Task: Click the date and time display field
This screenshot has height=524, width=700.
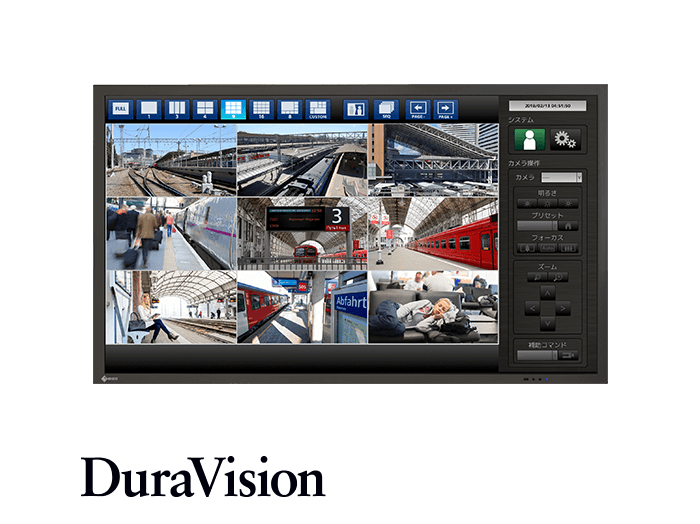Action: click(x=547, y=106)
